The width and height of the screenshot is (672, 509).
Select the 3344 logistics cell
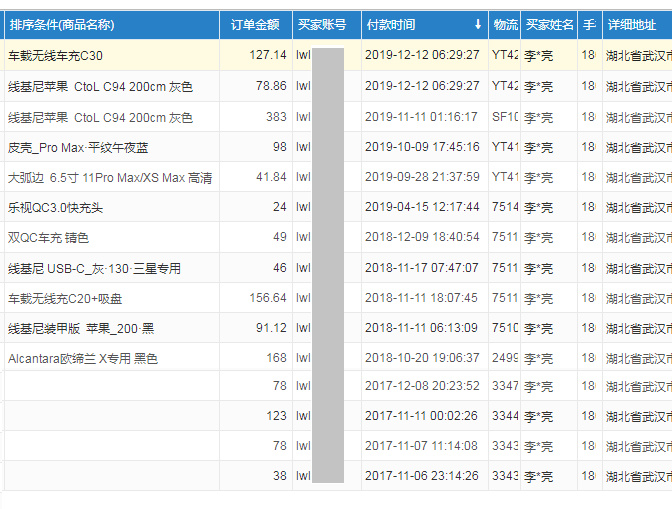click(505, 416)
